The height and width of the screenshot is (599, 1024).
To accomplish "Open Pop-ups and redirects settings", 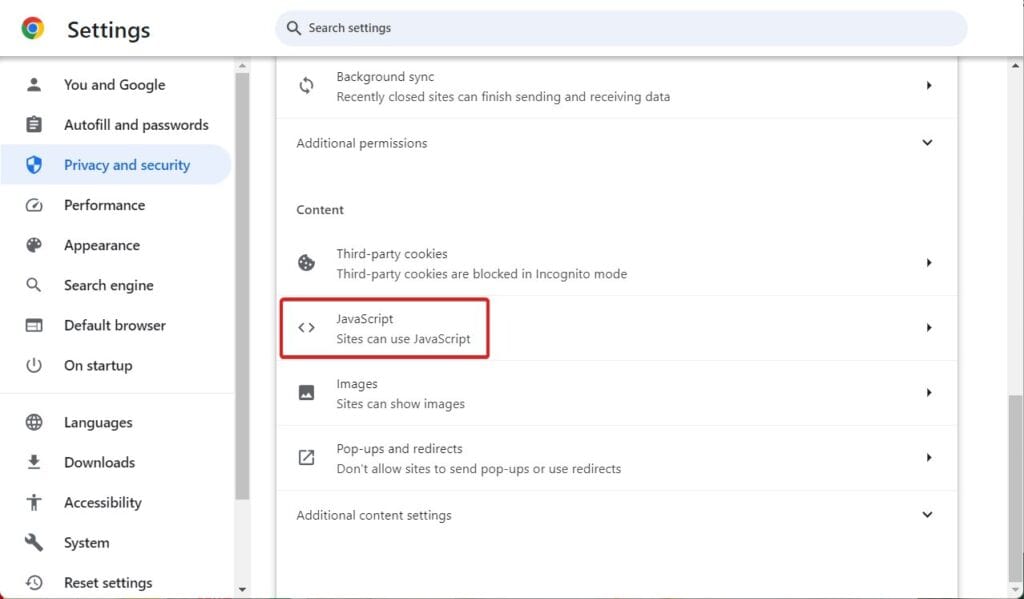I will (x=616, y=458).
